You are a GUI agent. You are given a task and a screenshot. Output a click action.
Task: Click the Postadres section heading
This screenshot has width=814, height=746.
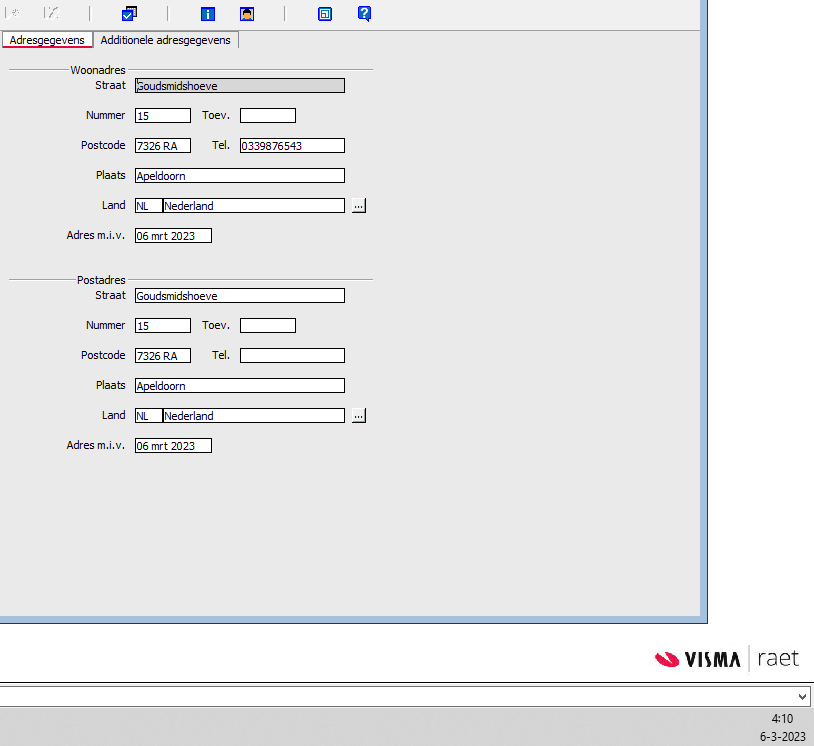101,280
